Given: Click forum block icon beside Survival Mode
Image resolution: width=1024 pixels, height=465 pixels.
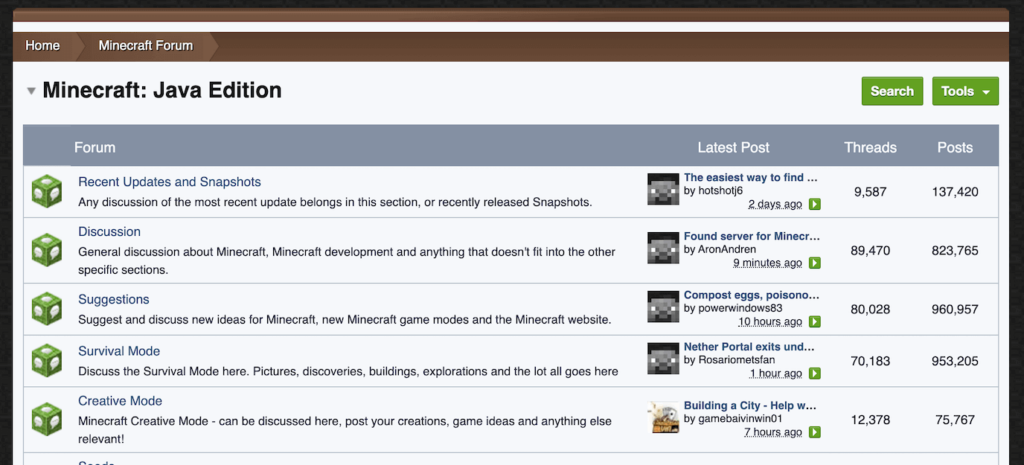Looking at the screenshot, I should point(46,361).
